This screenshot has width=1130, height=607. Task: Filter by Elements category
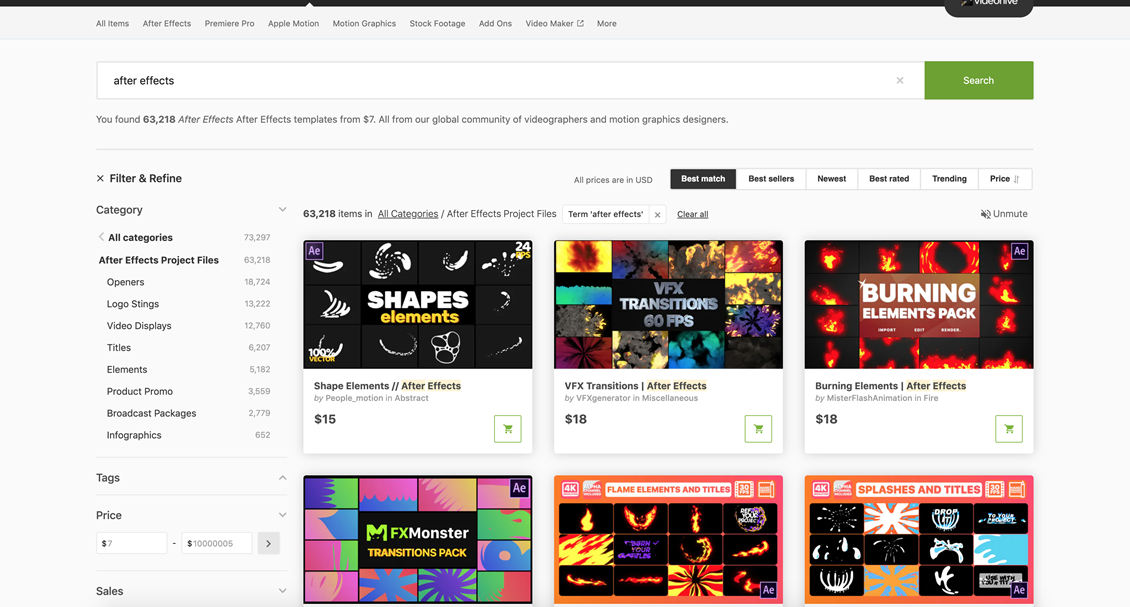(127, 370)
